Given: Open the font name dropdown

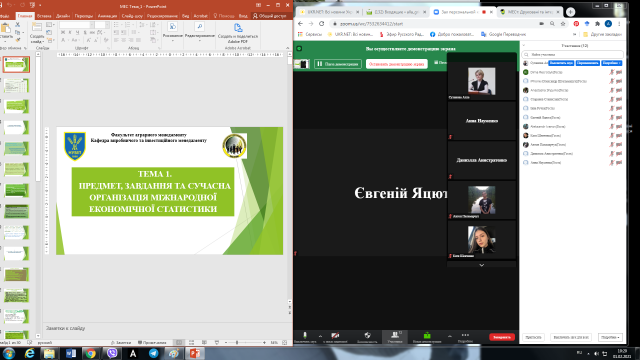Looking at the screenshot, I should pos(92,25).
